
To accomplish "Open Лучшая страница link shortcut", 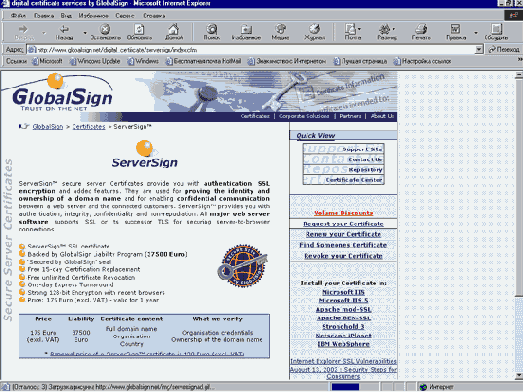I will click(361, 61).
